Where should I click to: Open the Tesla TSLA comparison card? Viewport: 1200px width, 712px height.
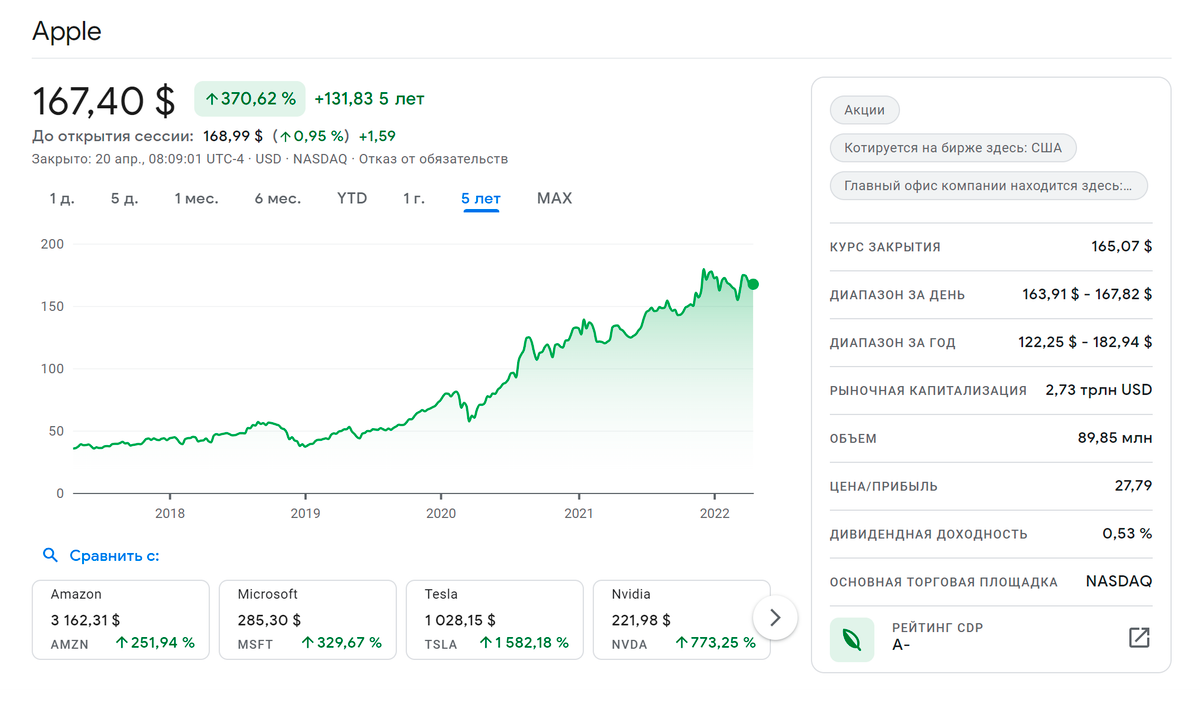coord(495,619)
